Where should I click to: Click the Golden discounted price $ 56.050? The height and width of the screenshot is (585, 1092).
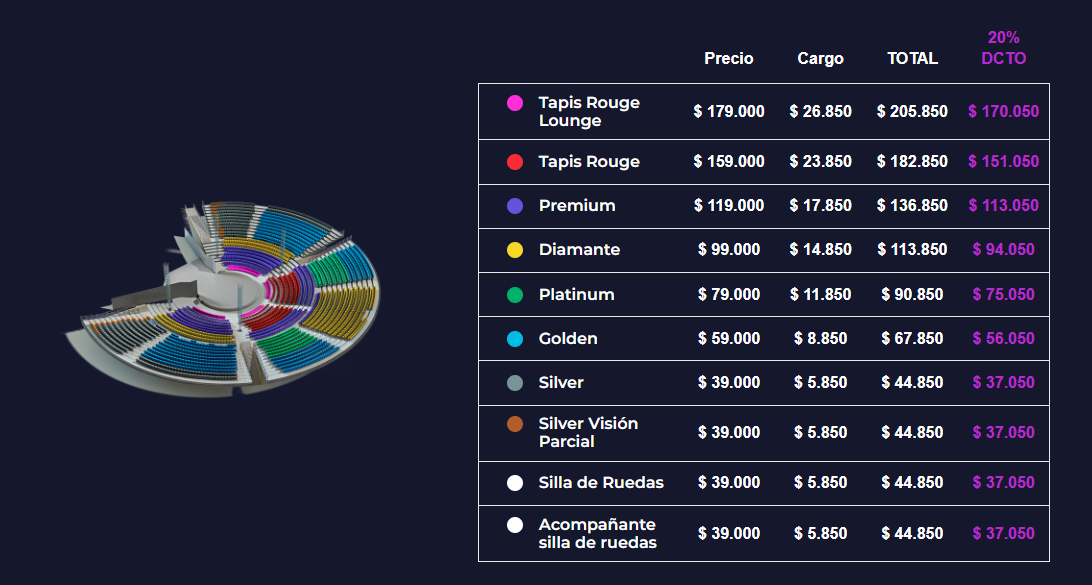click(x=1003, y=339)
